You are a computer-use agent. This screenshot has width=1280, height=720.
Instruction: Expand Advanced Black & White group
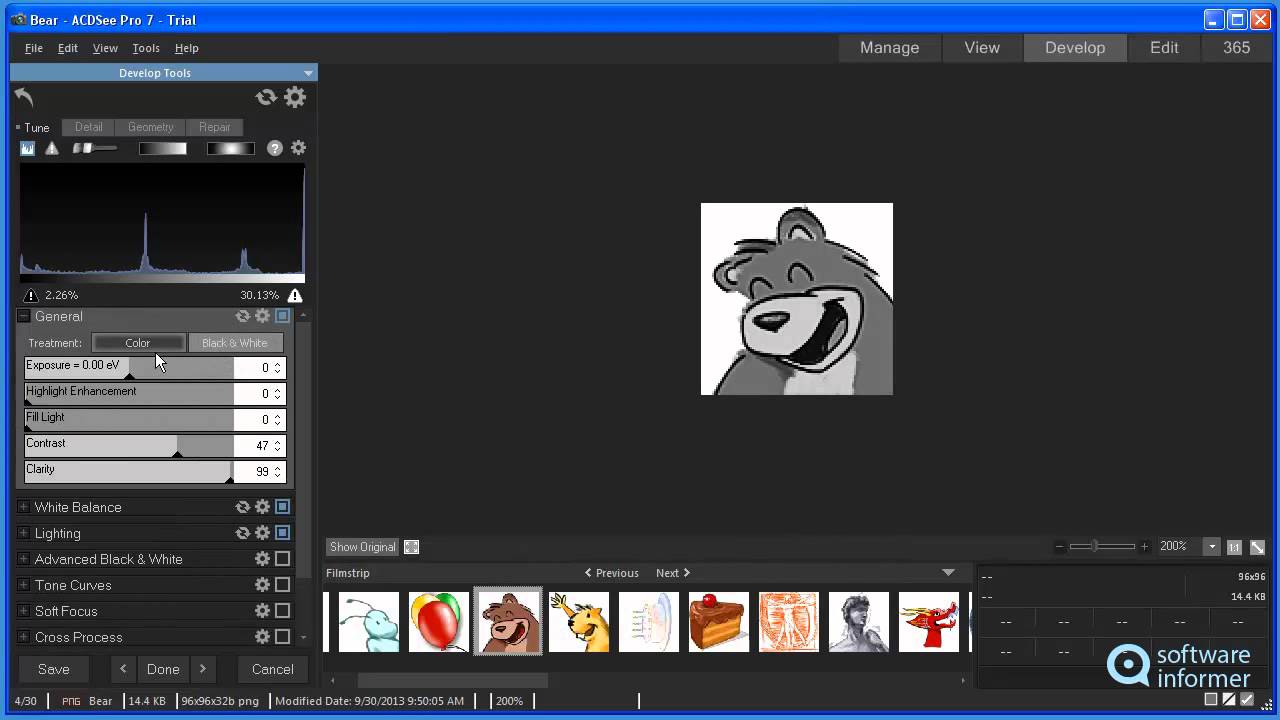click(x=24, y=559)
